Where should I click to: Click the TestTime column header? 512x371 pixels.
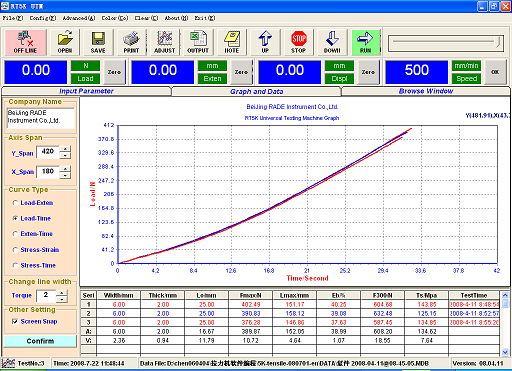click(x=474, y=295)
